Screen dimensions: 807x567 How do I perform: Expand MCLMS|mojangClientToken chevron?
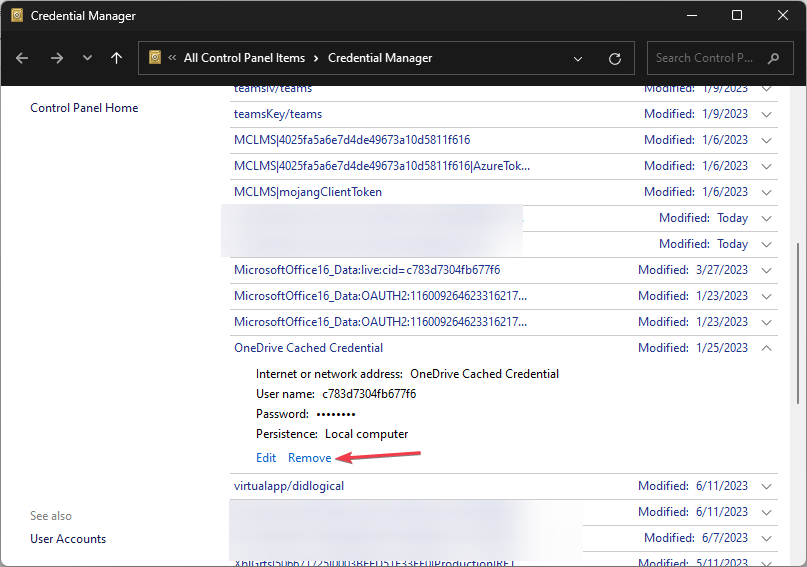click(766, 192)
